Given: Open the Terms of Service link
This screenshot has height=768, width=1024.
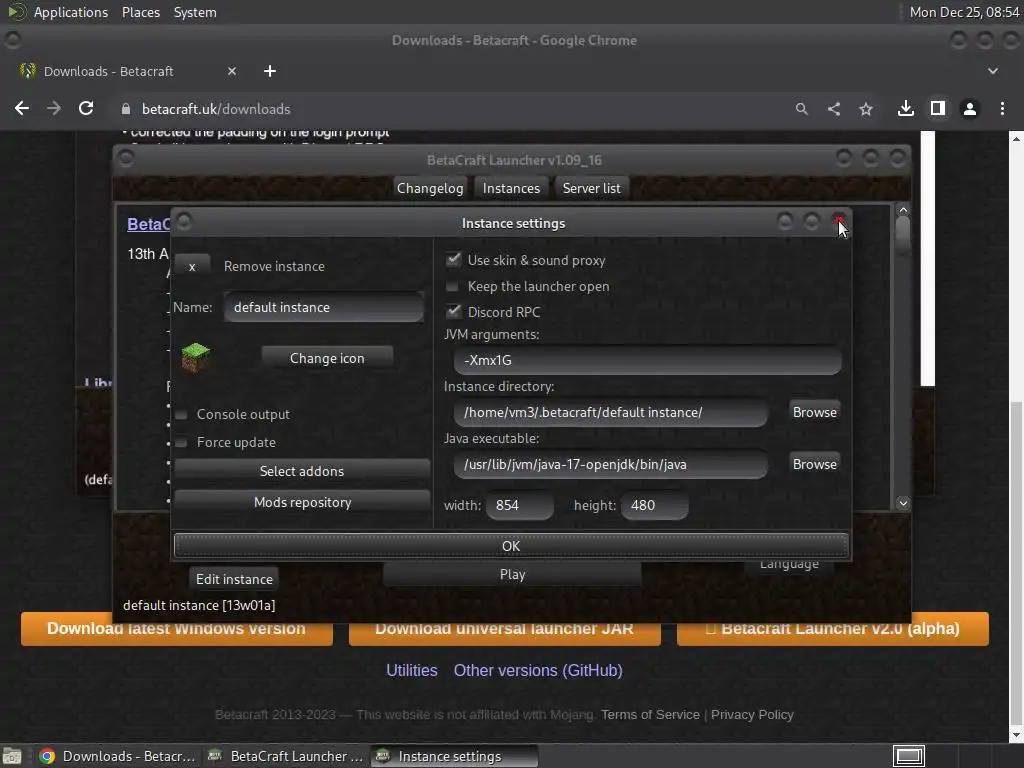Looking at the screenshot, I should click(650, 714).
